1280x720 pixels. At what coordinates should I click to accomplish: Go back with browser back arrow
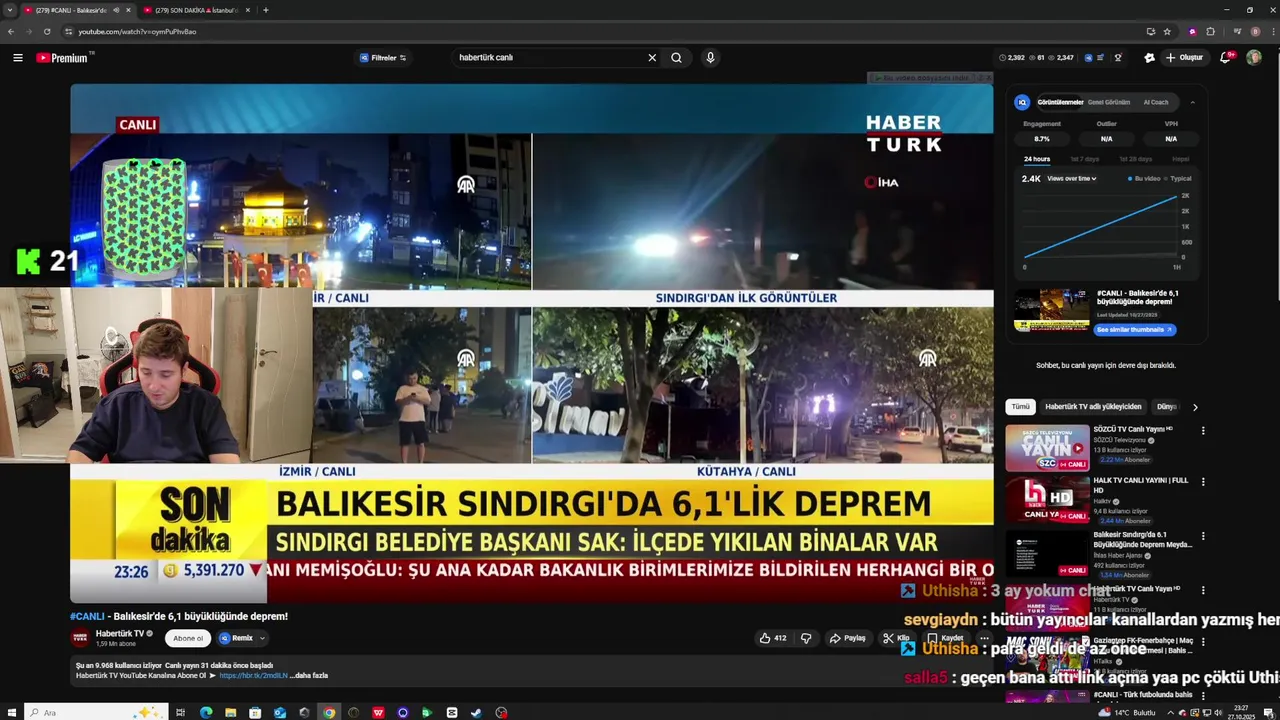coord(10,31)
